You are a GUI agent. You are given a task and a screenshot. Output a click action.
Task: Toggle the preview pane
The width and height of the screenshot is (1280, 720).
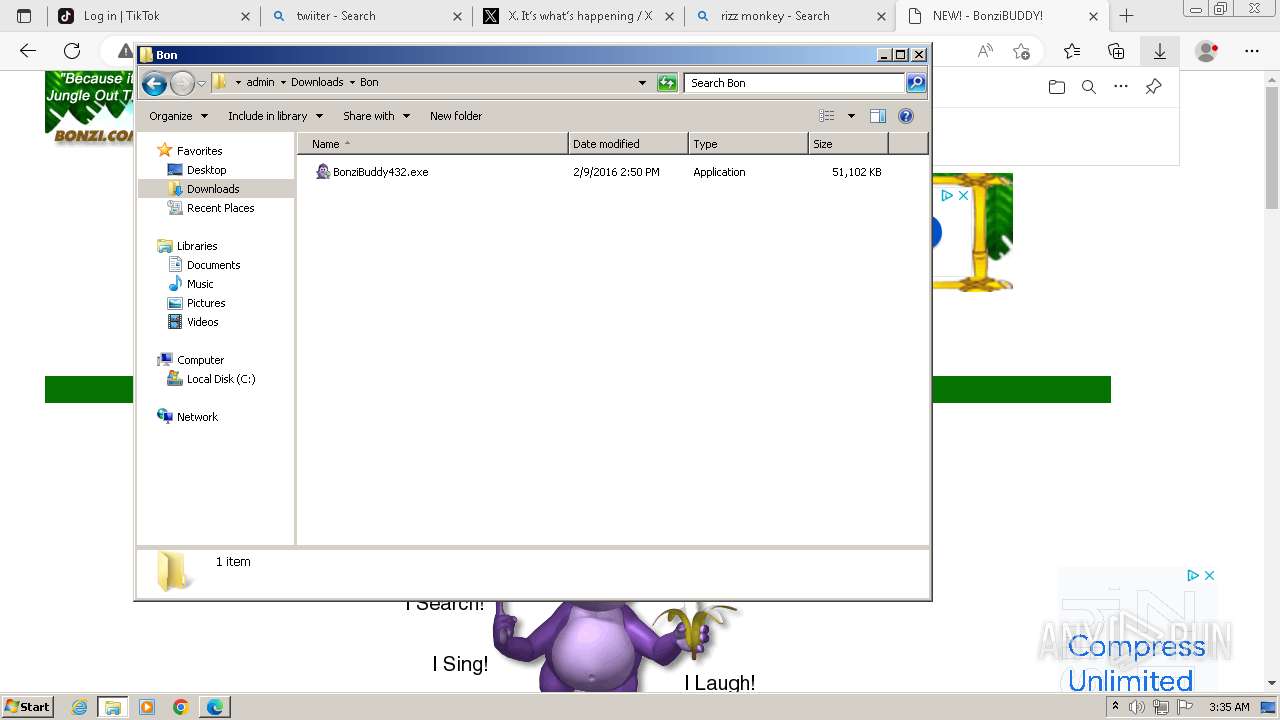(878, 116)
